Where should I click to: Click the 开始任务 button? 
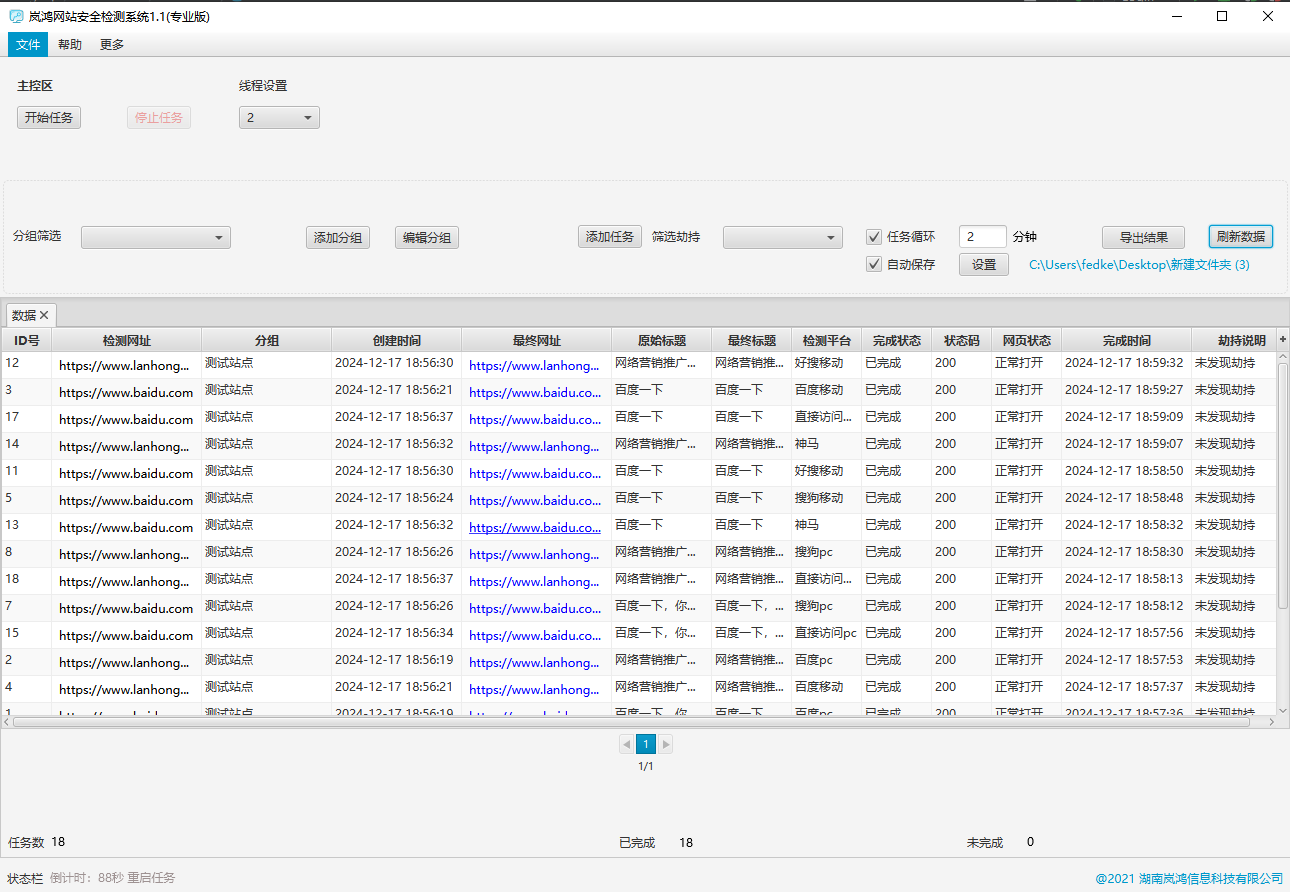point(49,118)
